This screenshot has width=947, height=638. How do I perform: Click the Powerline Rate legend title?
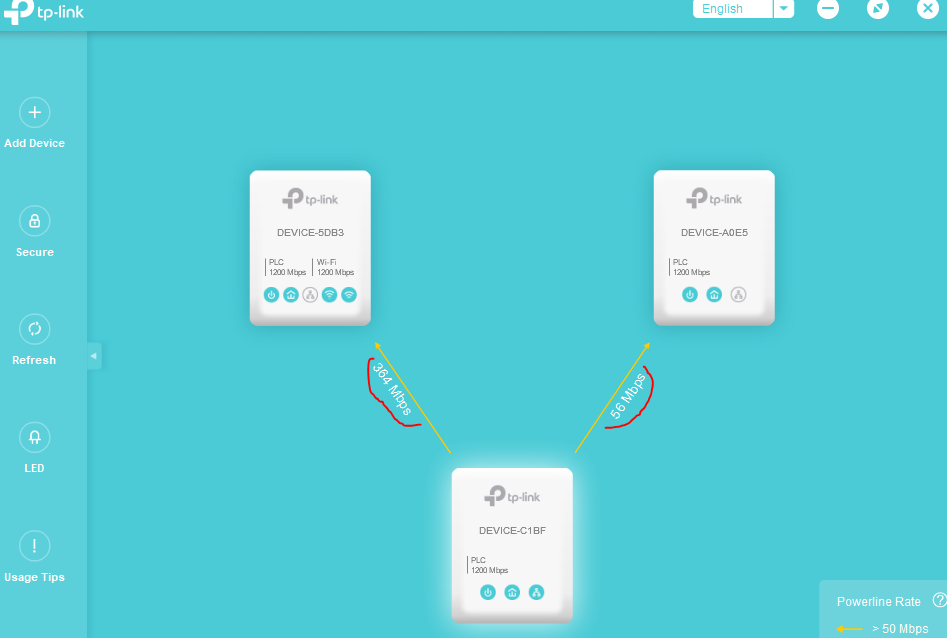tap(879, 602)
